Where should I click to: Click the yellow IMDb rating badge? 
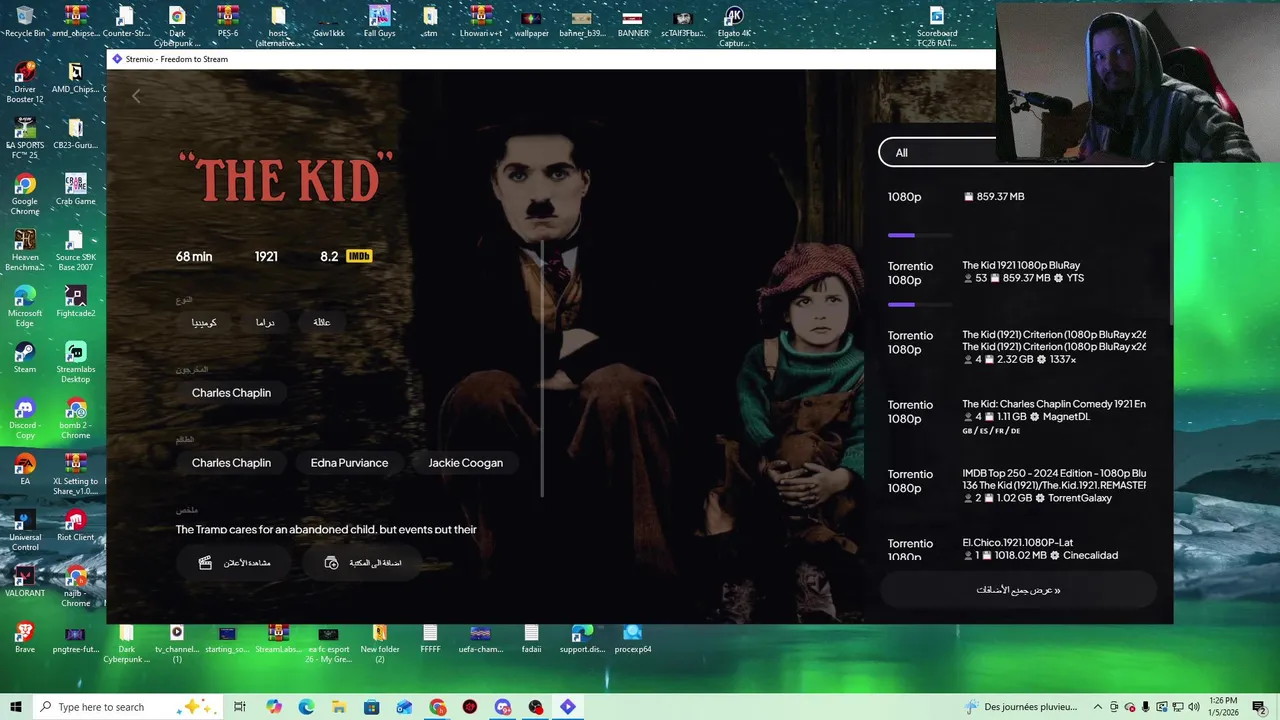(x=359, y=256)
